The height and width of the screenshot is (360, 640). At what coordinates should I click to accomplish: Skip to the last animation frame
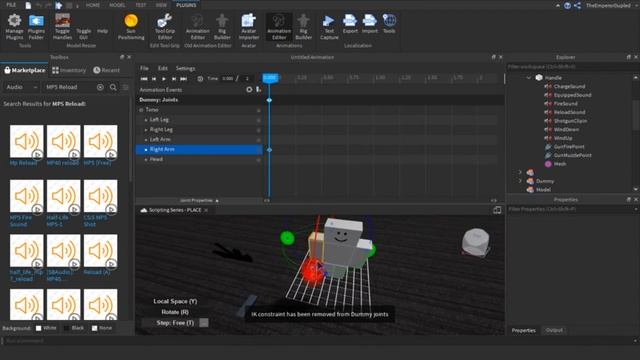point(184,79)
